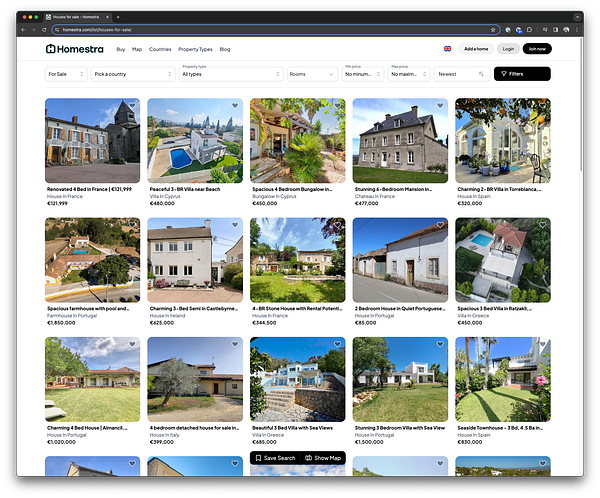Viewport: 600px width, 498px height.
Task: Click the Chateau in France subtitle
Action: tap(375, 196)
